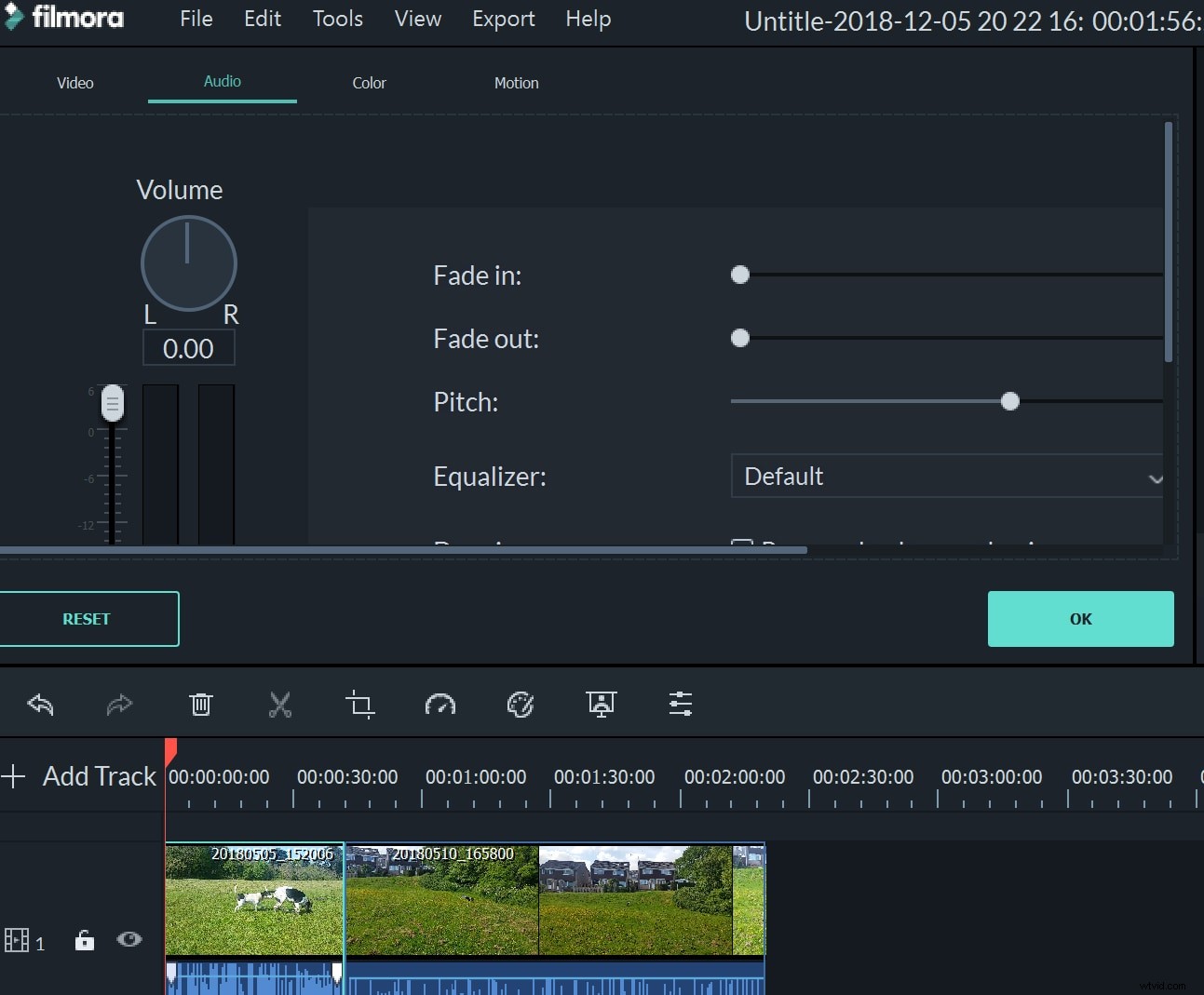Toggle visibility of track 1
This screenshot has height=995, width=1204.
point(129,940)
